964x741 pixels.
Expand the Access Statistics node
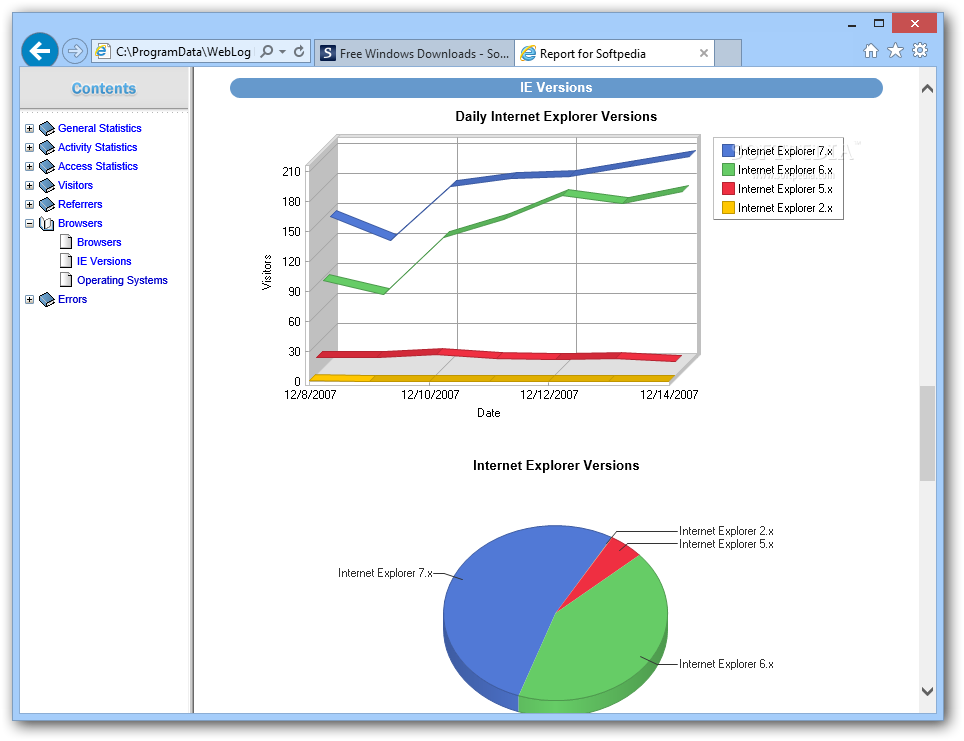coord(30,167)
